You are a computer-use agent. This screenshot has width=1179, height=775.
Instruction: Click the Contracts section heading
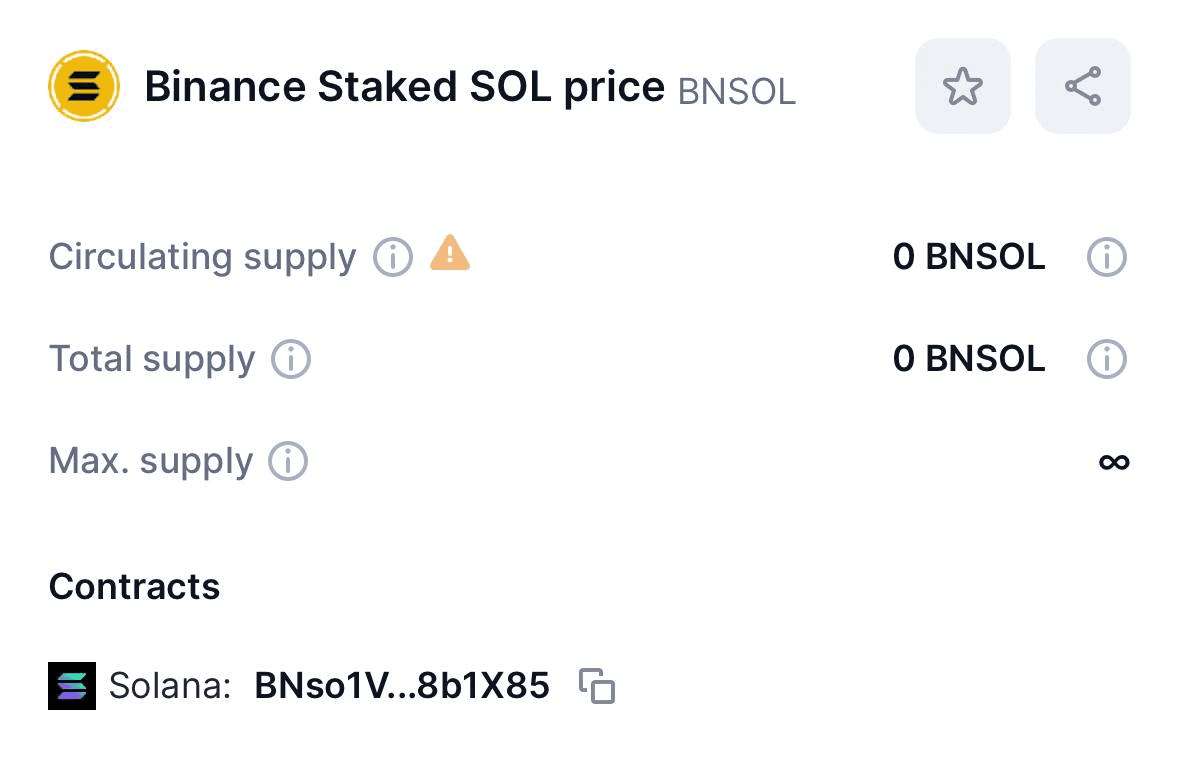(x=134, y=587)
